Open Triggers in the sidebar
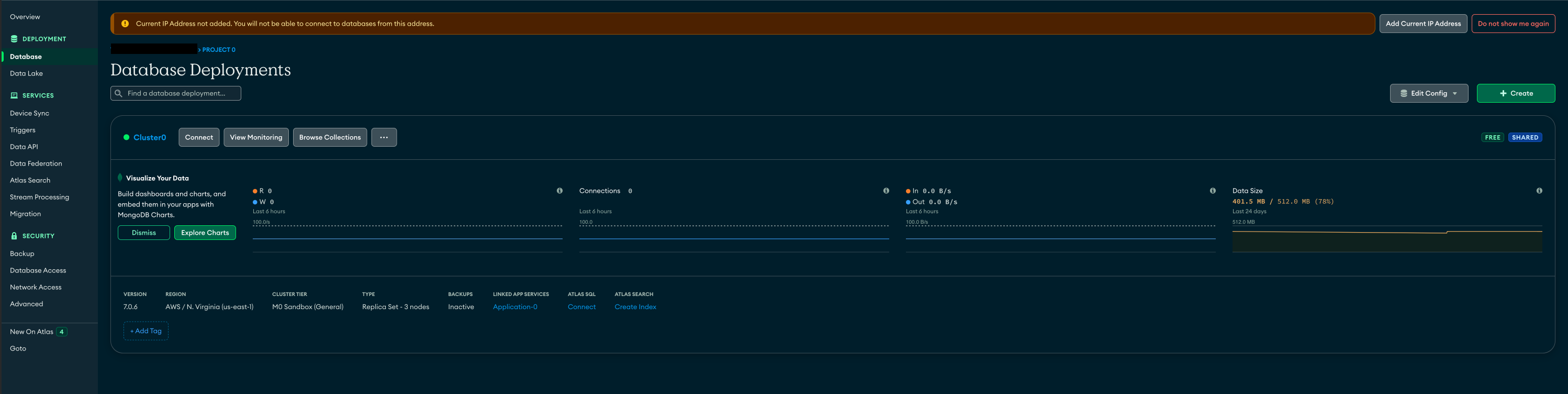Viewport: 1568px width, 394px height. pos(23,130)
